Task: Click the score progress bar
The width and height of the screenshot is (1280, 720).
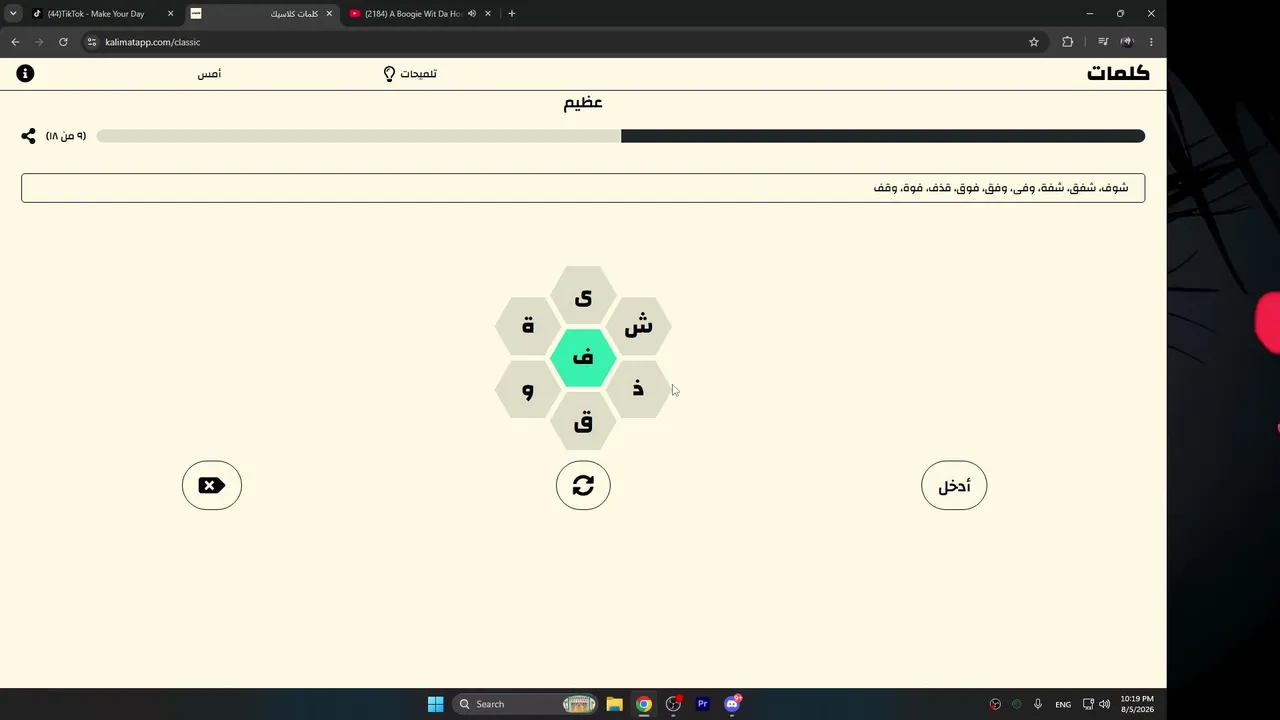Action: 621,136
